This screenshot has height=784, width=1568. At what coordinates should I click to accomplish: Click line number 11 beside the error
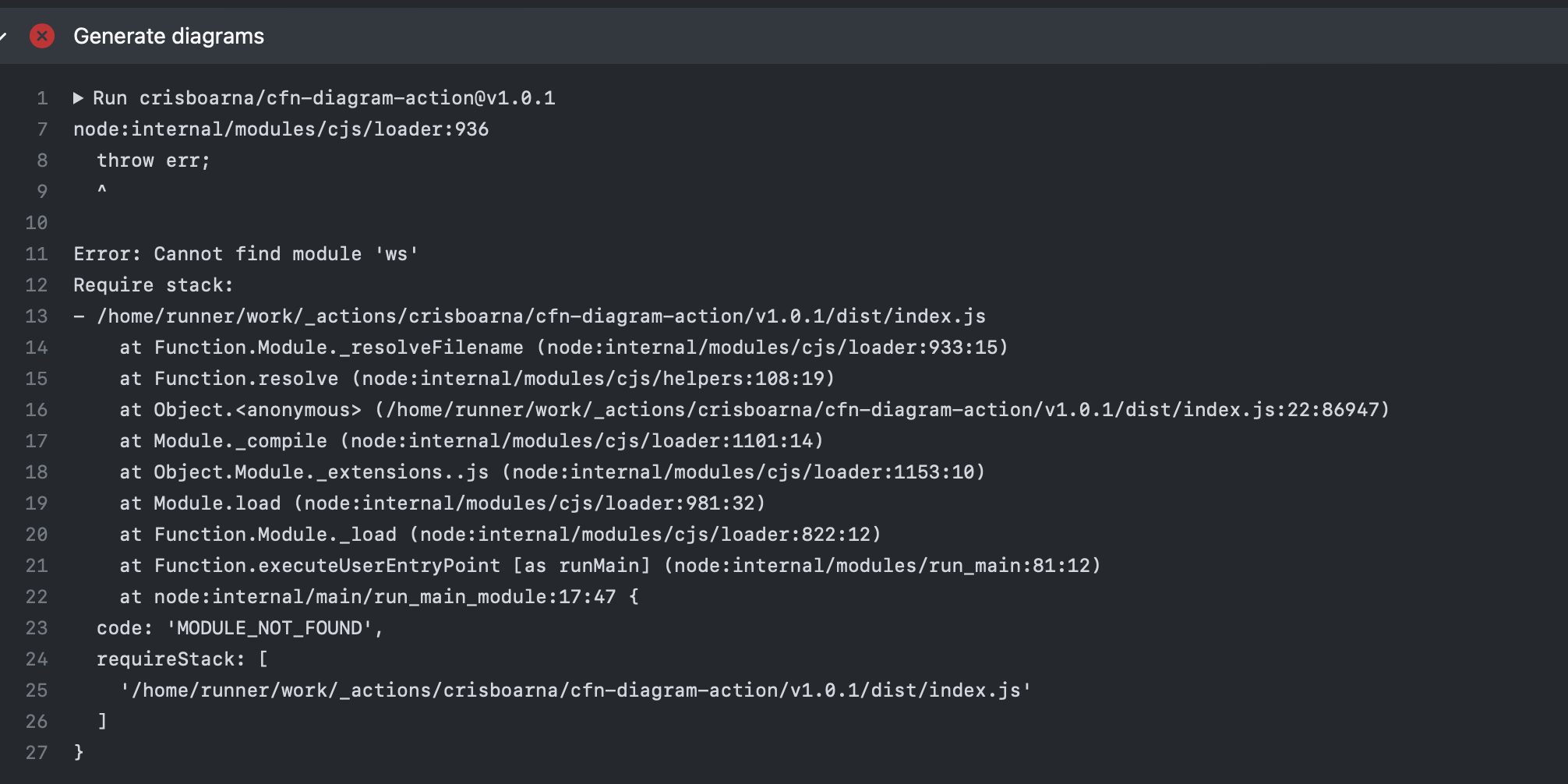[x=36, y=253]
